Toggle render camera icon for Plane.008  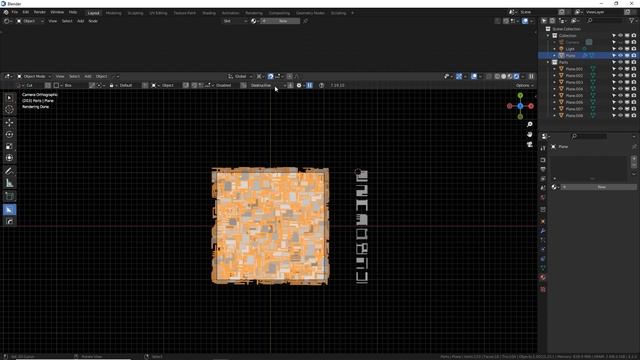[633, 116]
